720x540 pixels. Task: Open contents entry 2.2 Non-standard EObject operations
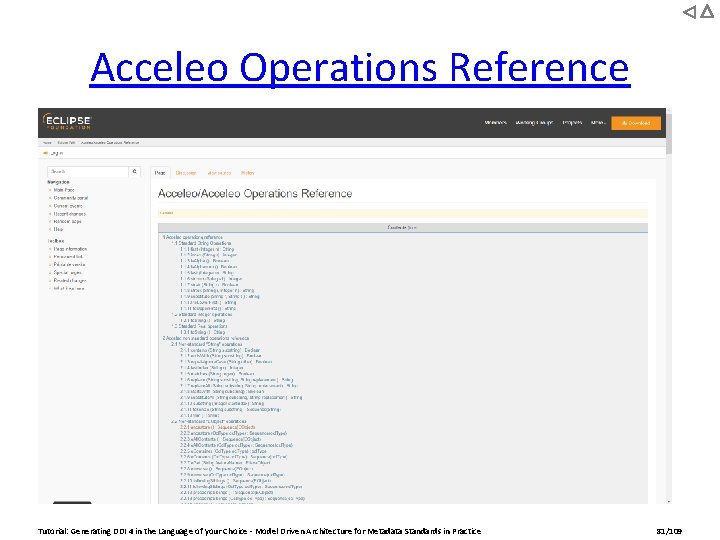(209, 421)
